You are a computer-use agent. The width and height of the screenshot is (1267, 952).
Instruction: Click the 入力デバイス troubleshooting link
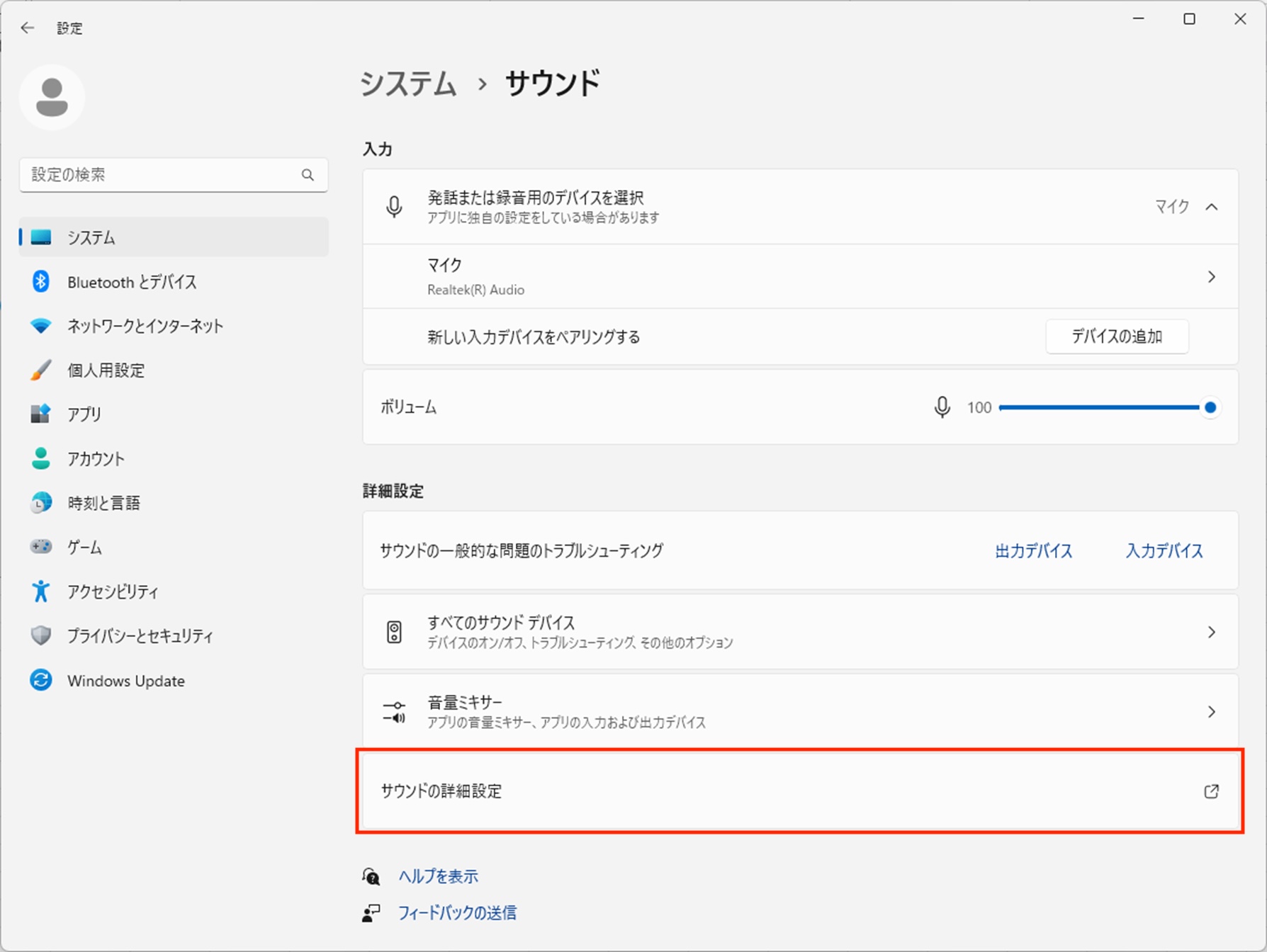pos(1164,551)
